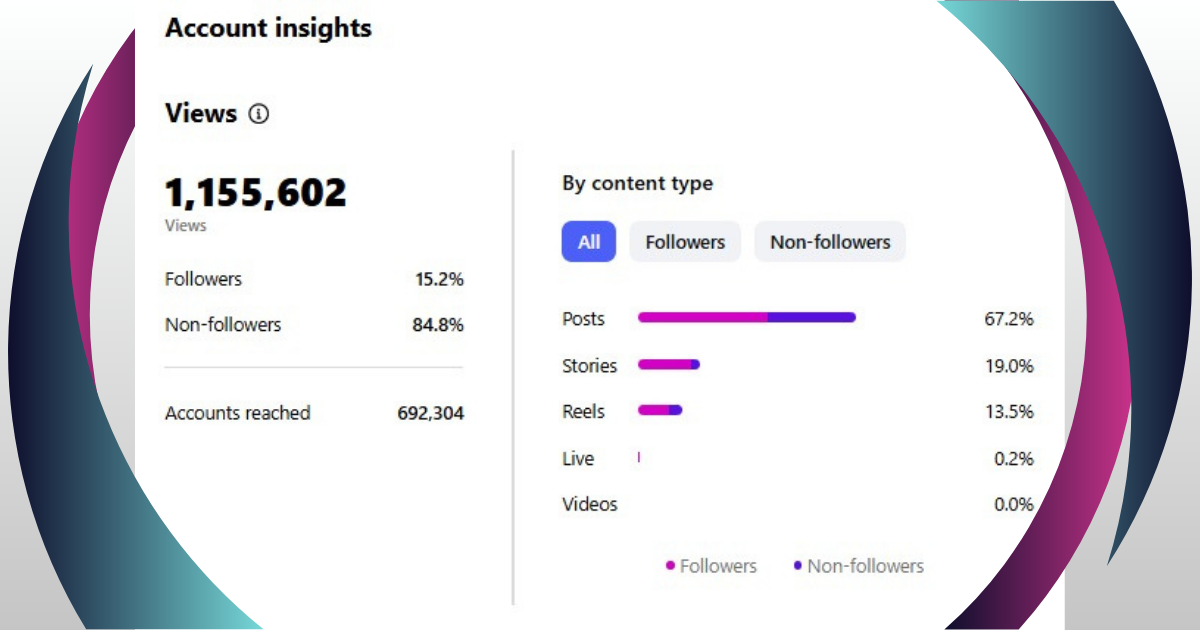Click the Non-followers 84.8% row
Screen dimensions: 1200x630
(314, 325)
